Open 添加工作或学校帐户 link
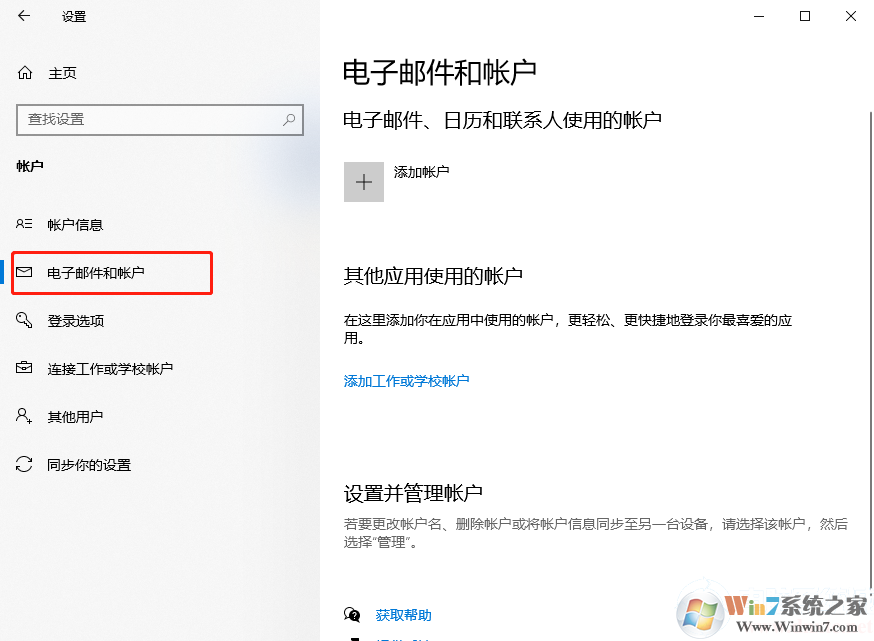Image resolution: width=874 pixels, height=641 pixels. (x=405, y=381)
